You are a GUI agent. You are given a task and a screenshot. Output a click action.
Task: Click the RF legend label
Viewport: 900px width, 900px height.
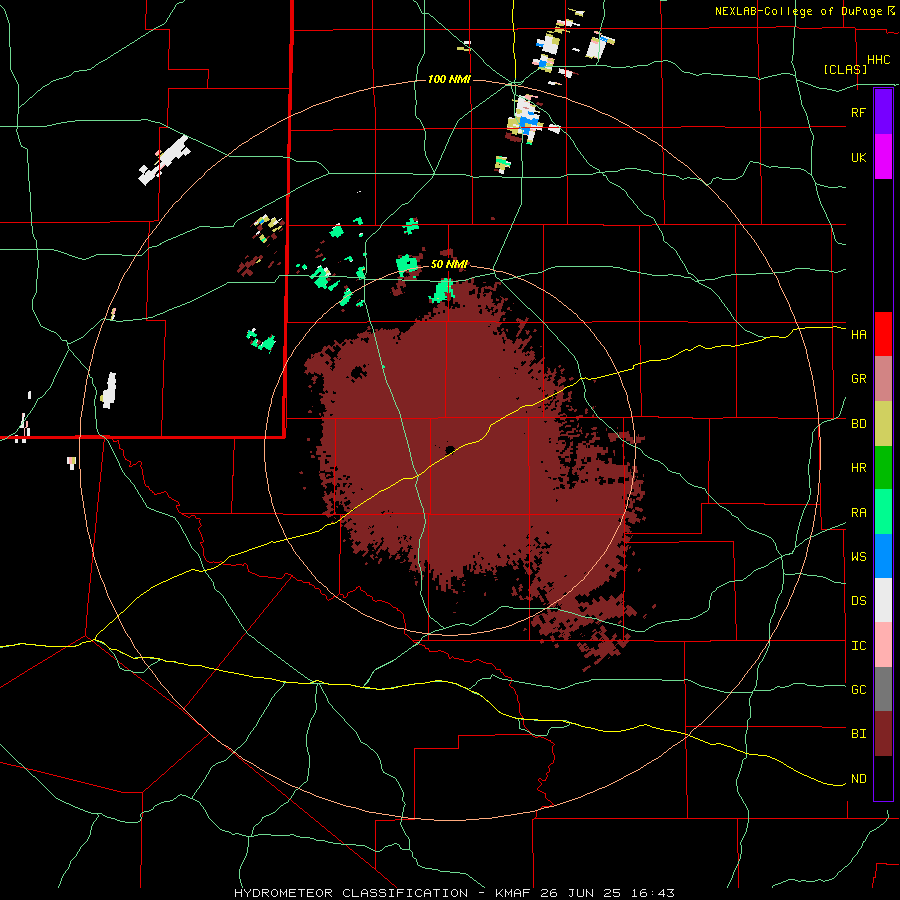tap(858, 112)
